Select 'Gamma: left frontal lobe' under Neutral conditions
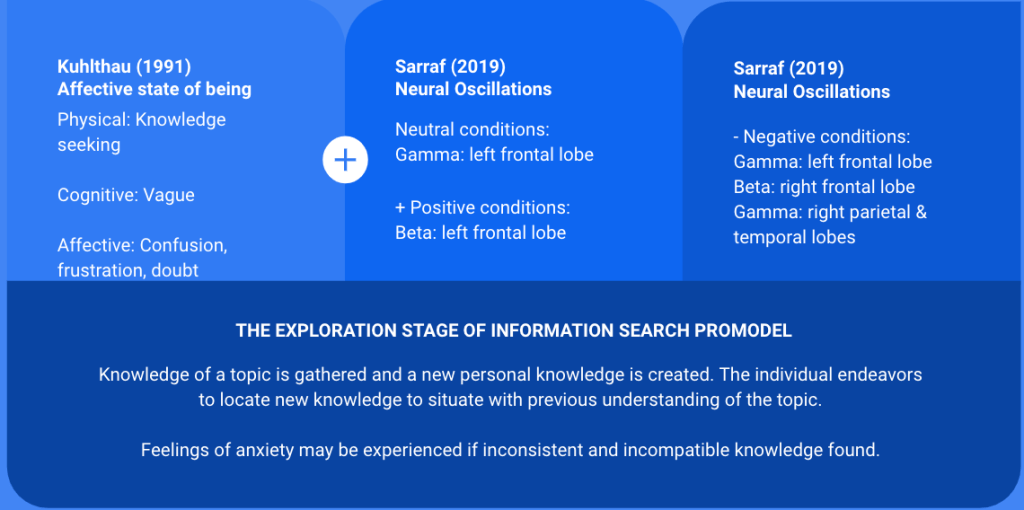Viewport: 1024px width, 510px height. (494, 155)
